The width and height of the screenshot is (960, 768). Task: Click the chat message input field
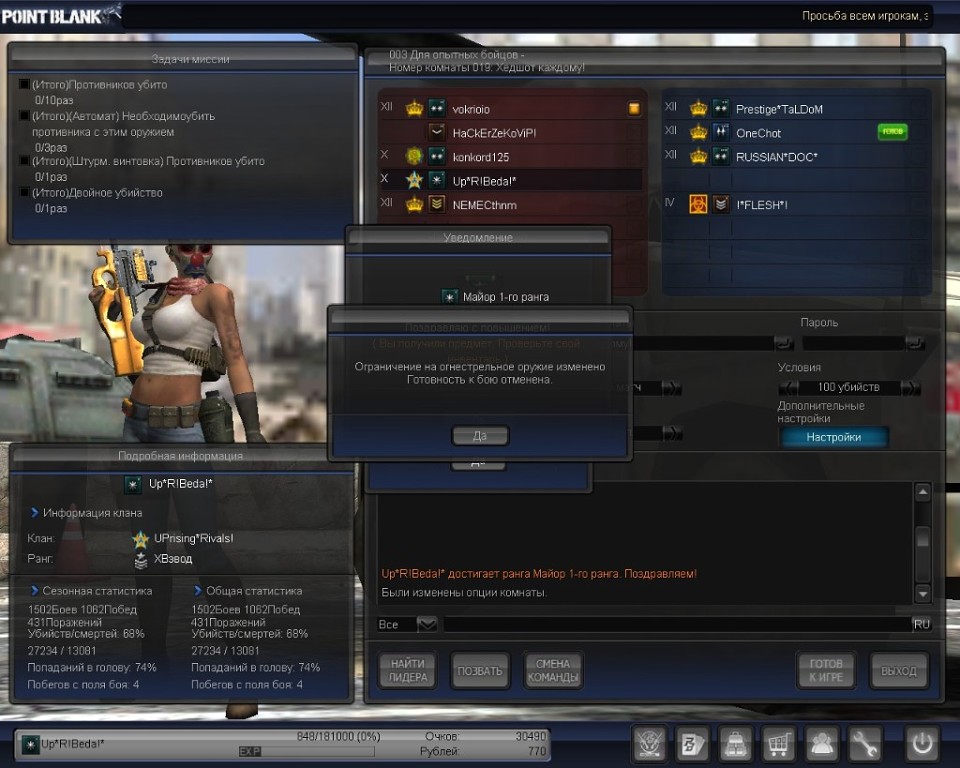677,624
